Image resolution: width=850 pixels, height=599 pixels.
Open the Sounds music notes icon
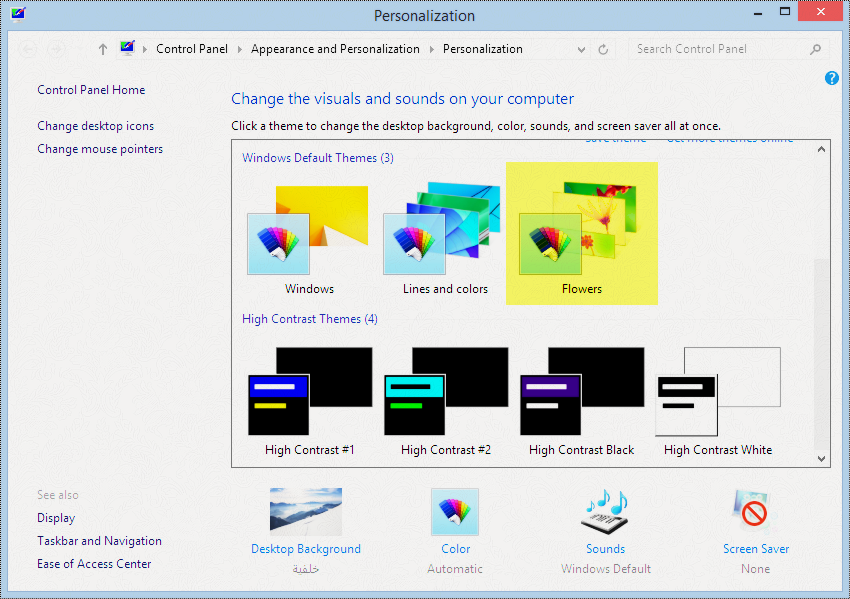[x=606, y=512]
